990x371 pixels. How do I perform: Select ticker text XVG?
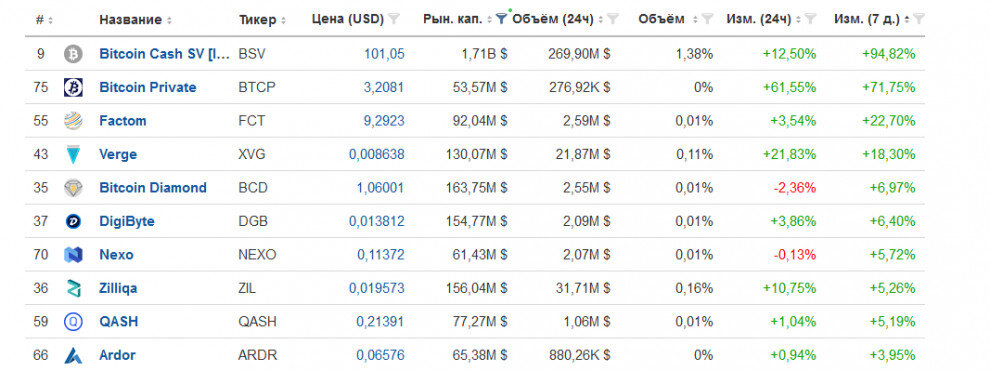click(252, 155)
